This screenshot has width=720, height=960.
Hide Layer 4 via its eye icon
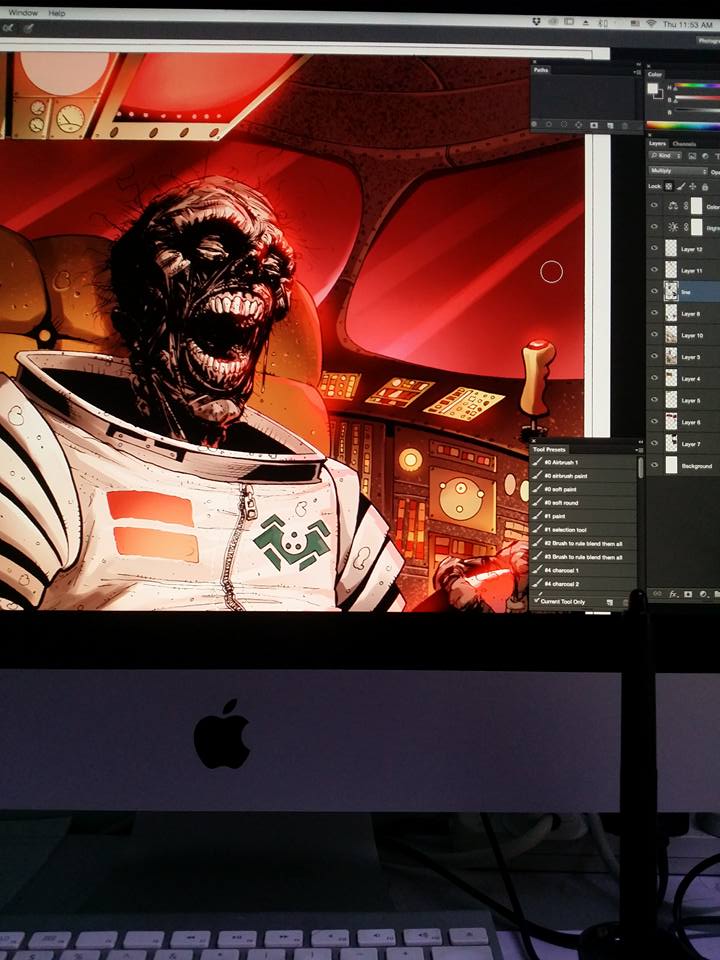pyautogui.click(x=654, y=378)
